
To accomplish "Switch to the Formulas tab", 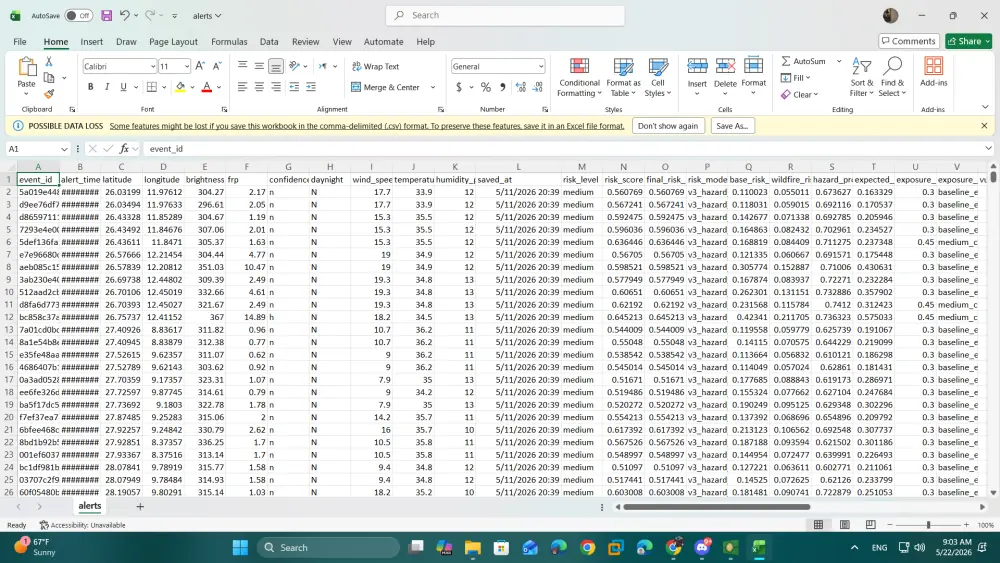I will click(229, 41).
